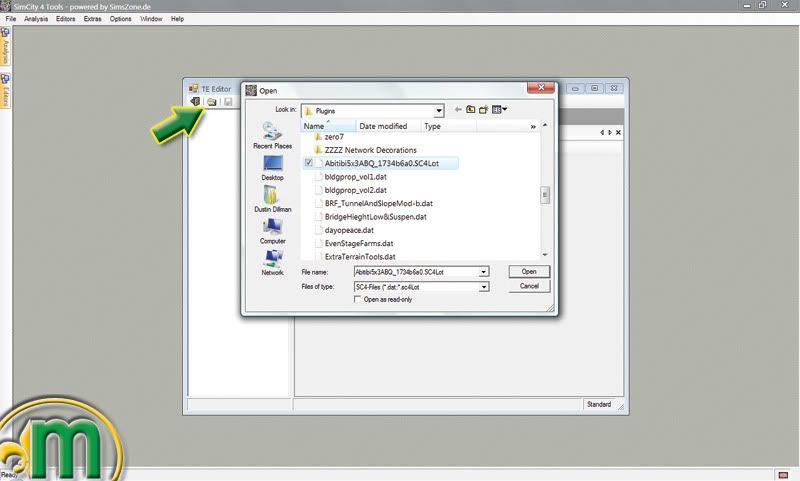Click the red status icon in bottom-right corner

click(784, 475)
